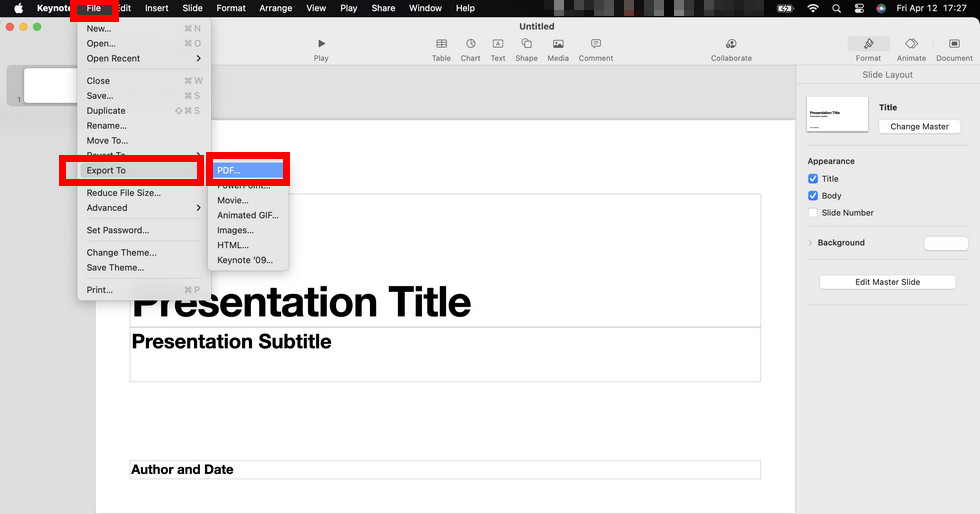This screenshot has height=514, width=980.
Task: Click the Author and Date text box
Action: (x=445, y=470)
